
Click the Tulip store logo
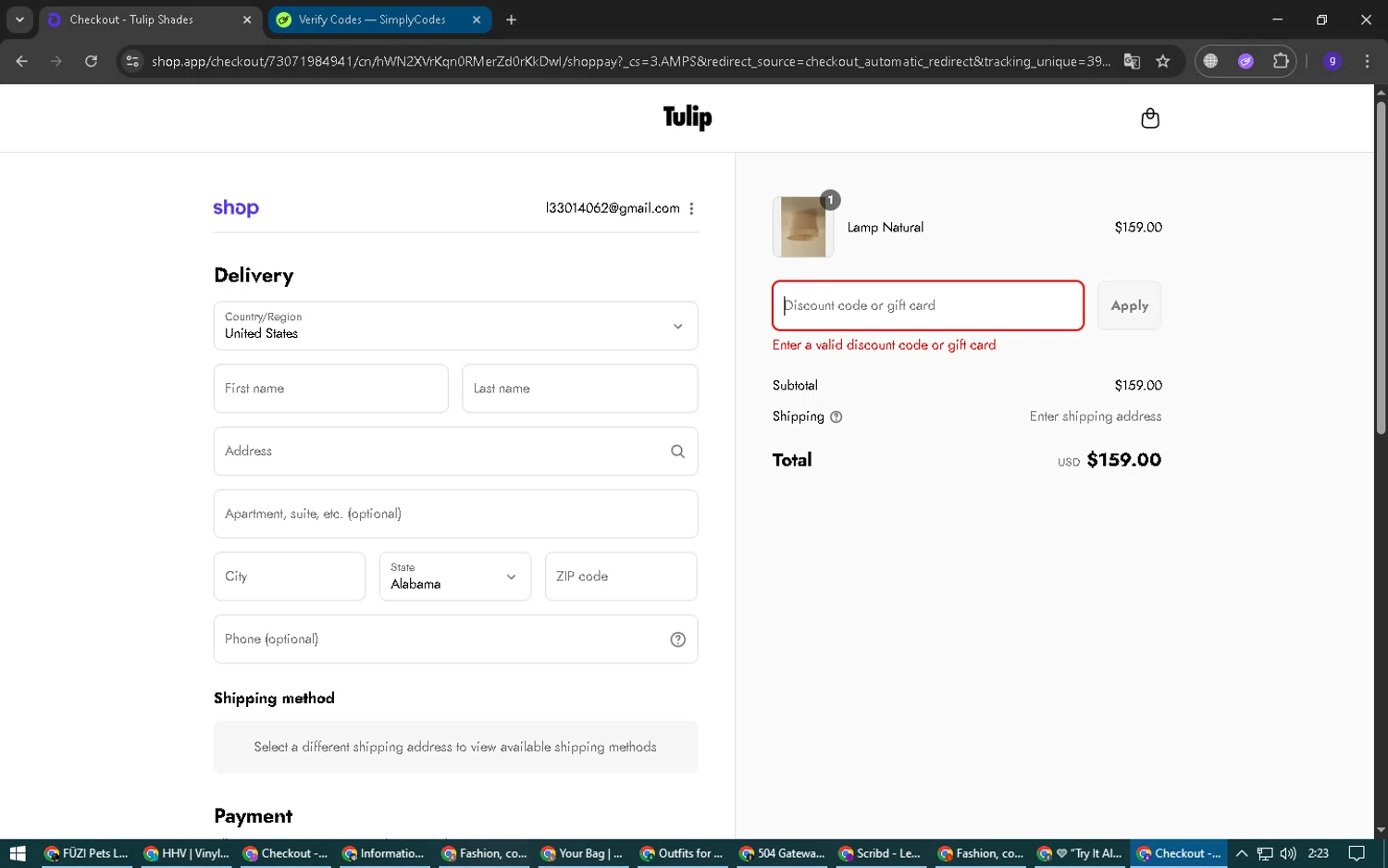click(688, 118)
